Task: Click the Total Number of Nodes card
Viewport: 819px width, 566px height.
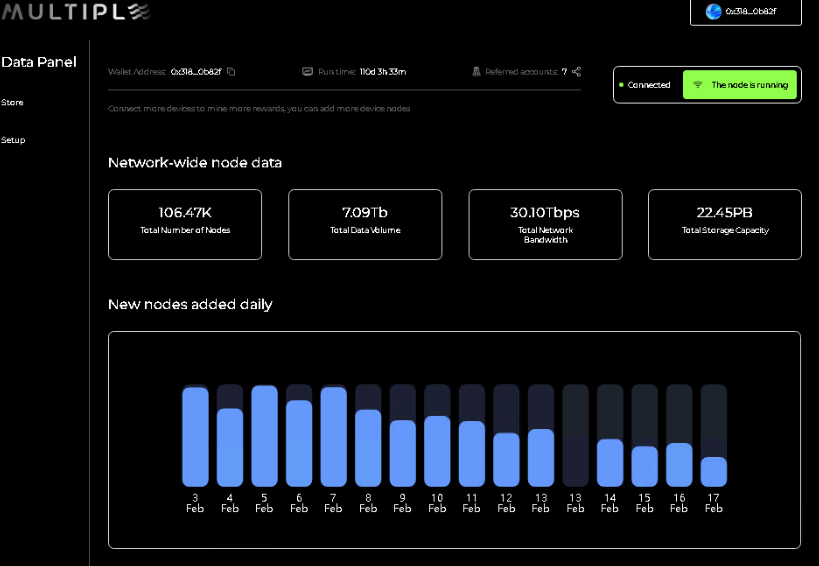Action: coord(185,225)
